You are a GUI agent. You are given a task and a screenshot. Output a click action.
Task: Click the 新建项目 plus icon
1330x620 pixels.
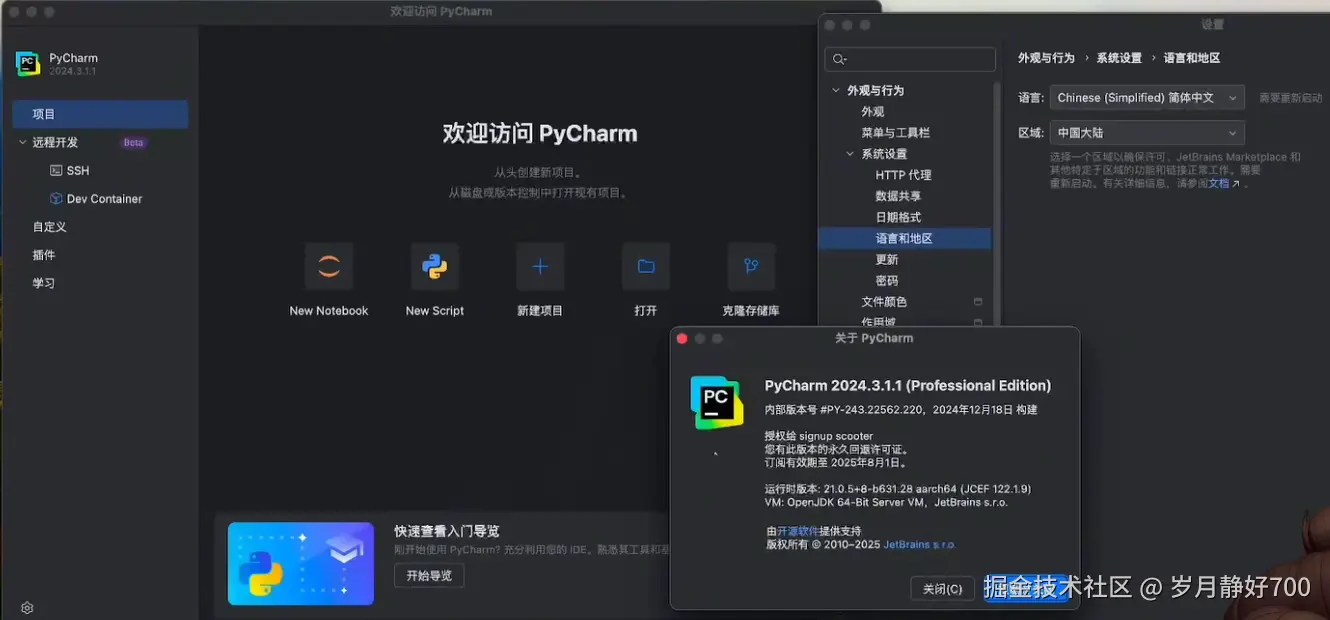pos(540,266)
